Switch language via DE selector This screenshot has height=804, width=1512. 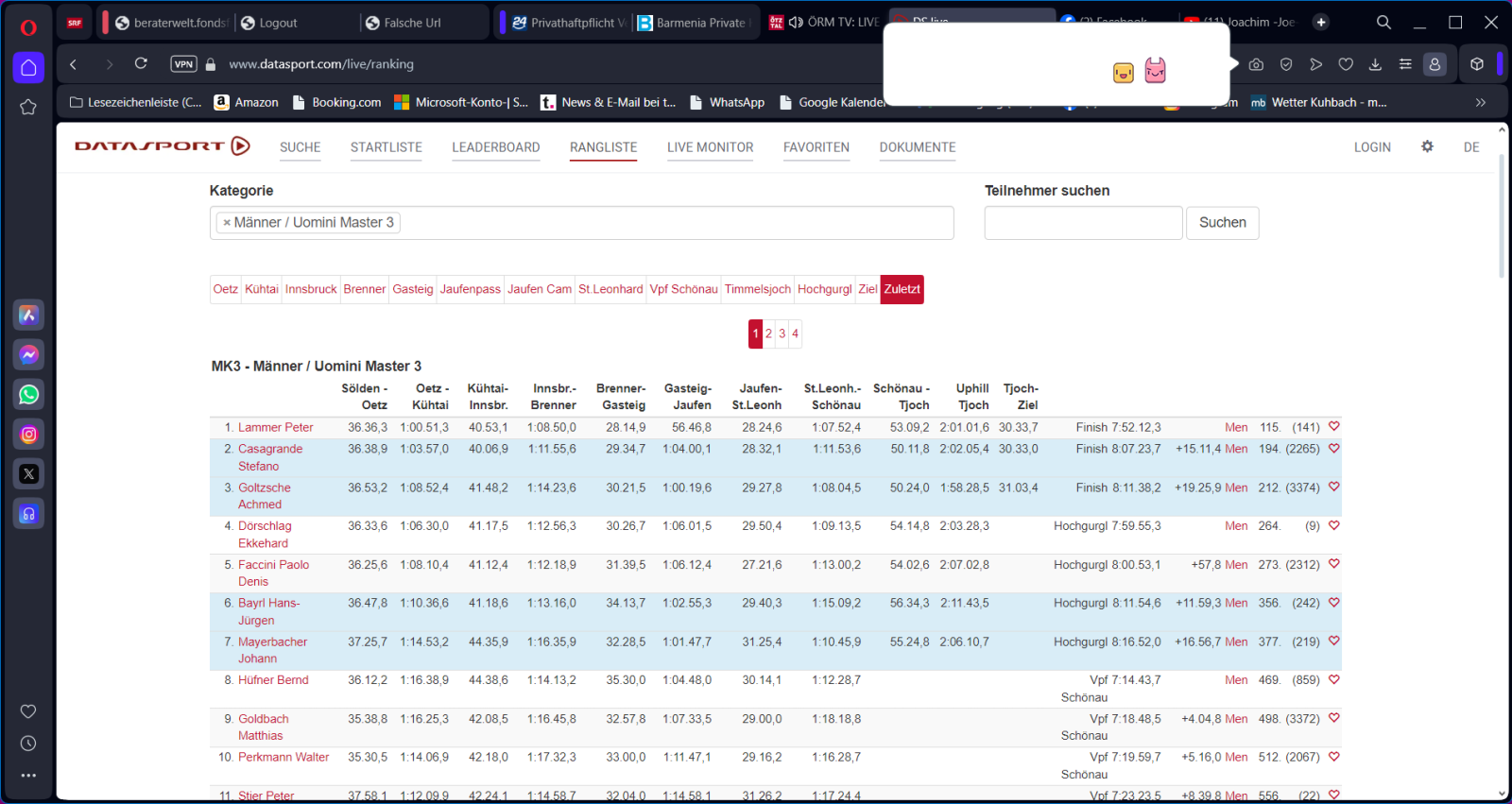click(1471, 147)
